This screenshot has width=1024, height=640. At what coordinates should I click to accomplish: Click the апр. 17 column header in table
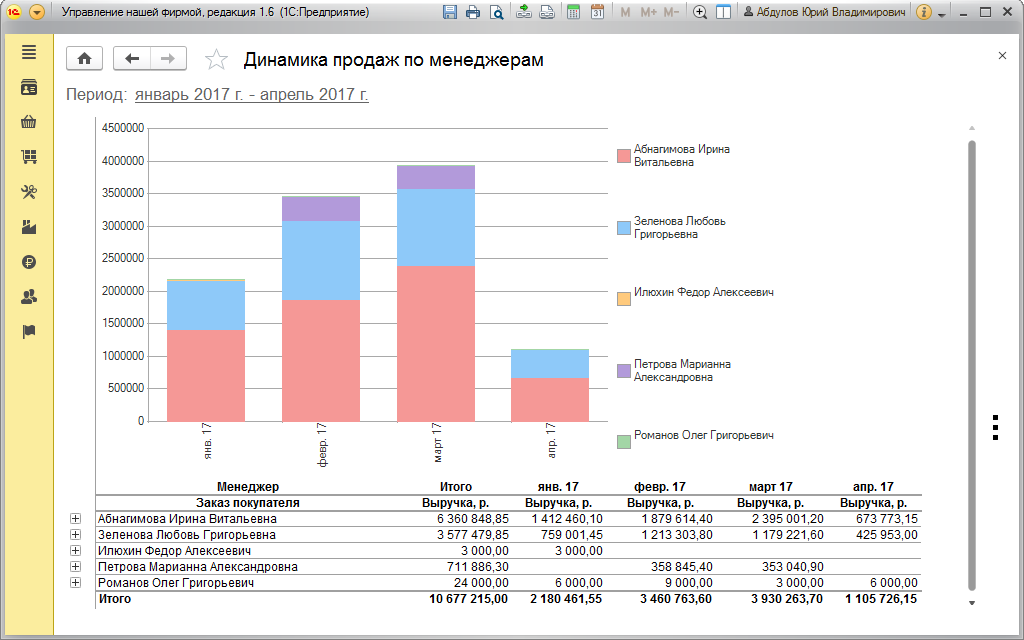coord(873,487)
